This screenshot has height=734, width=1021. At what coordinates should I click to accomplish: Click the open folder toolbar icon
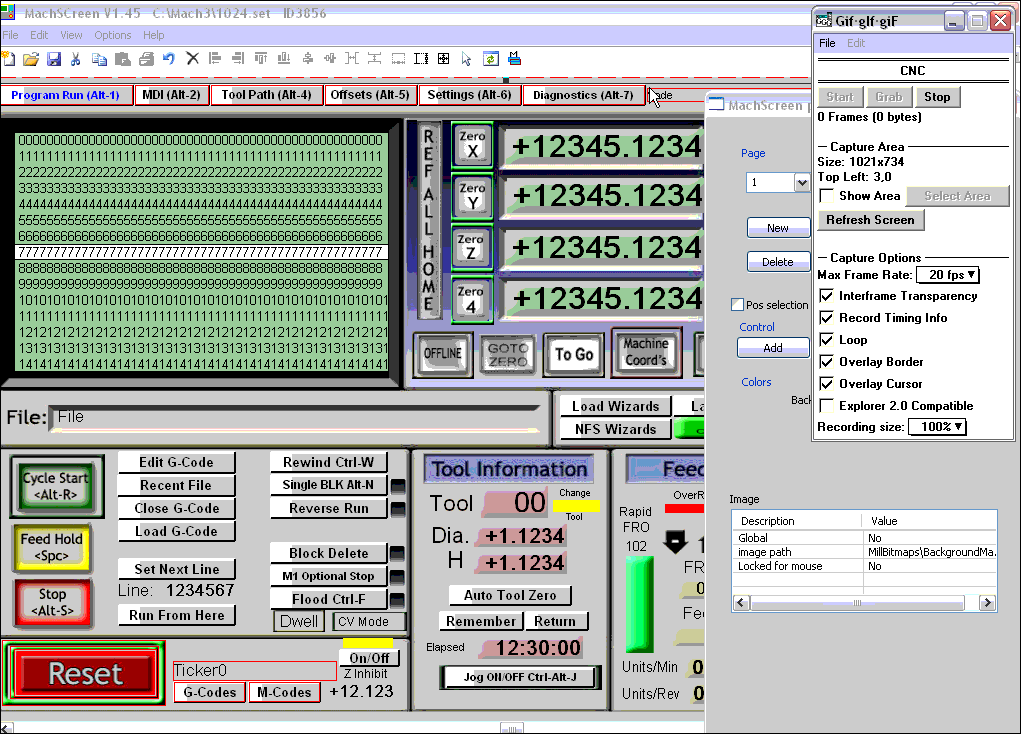pyautogui.click(x=31, y=59)
